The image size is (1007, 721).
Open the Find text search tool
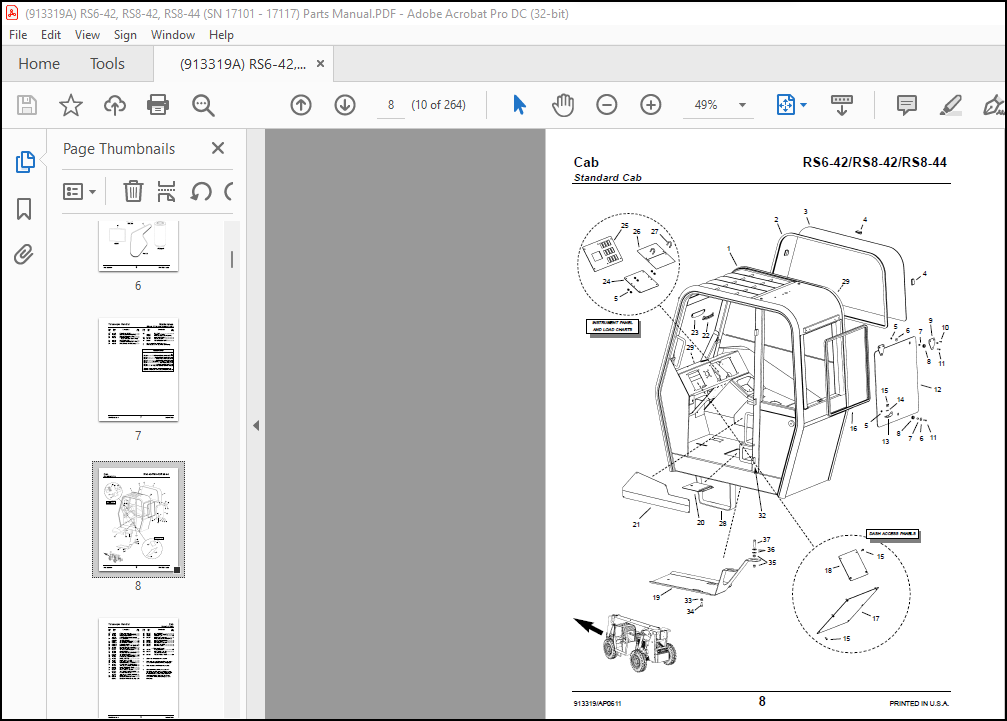point(203,105)
